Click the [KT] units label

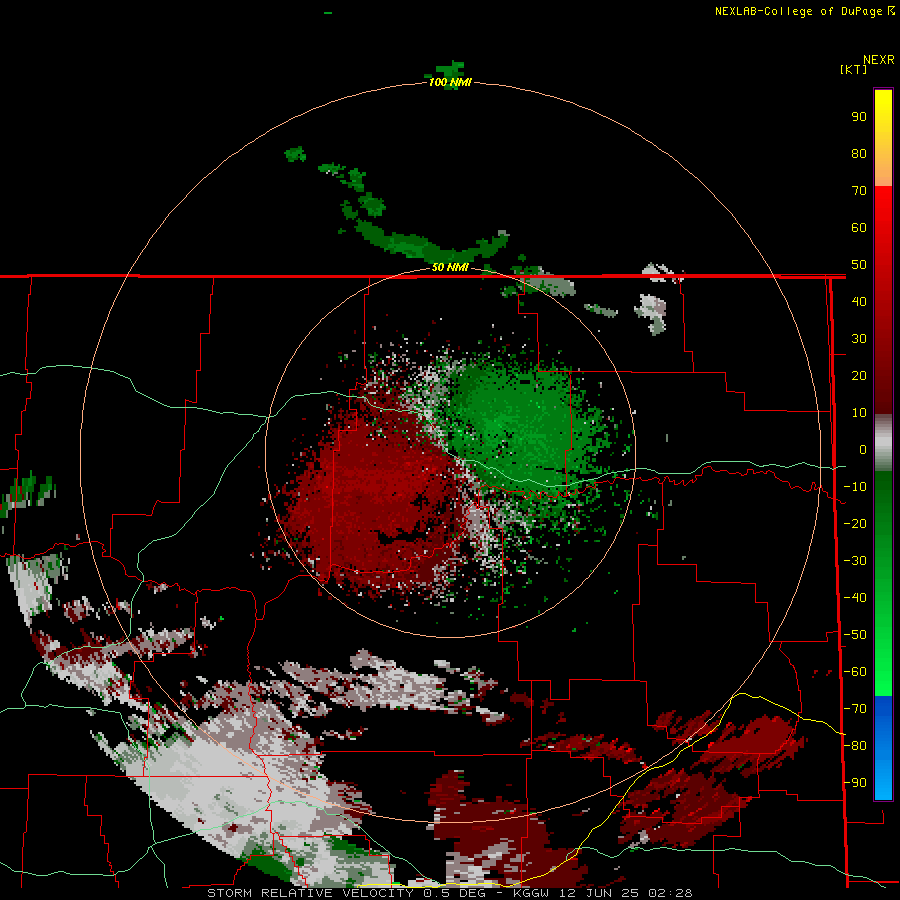click(854, 69)
